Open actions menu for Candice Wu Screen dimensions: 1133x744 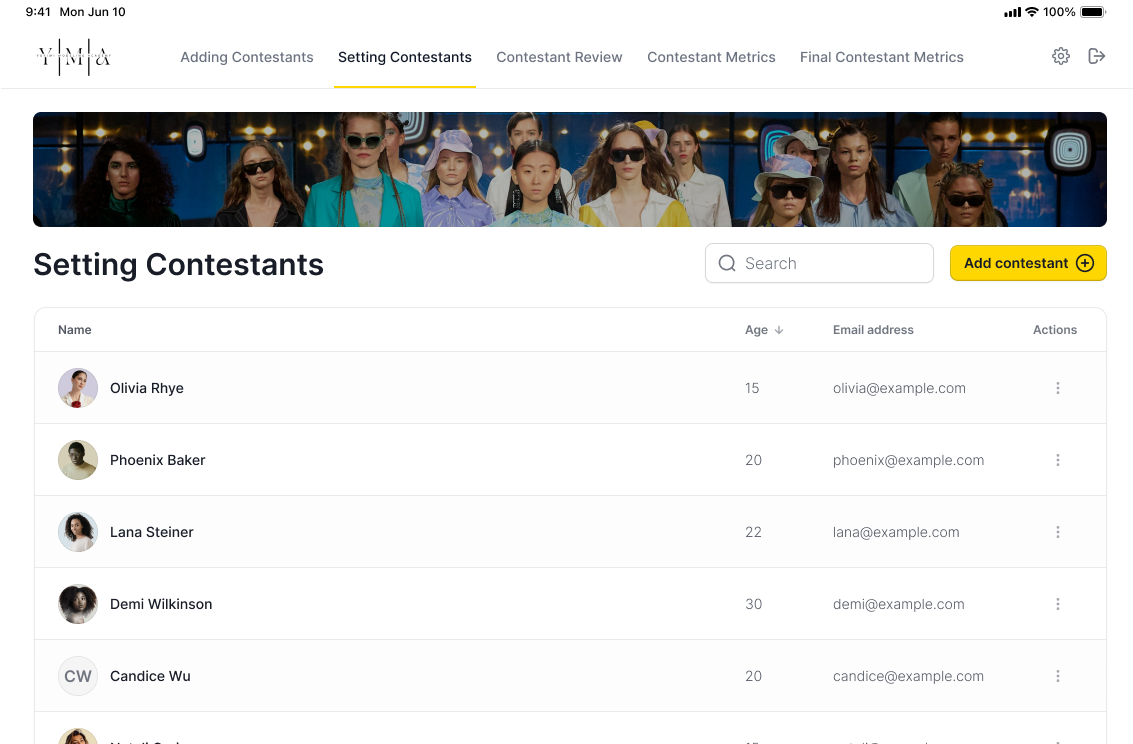coord(1058,676)
